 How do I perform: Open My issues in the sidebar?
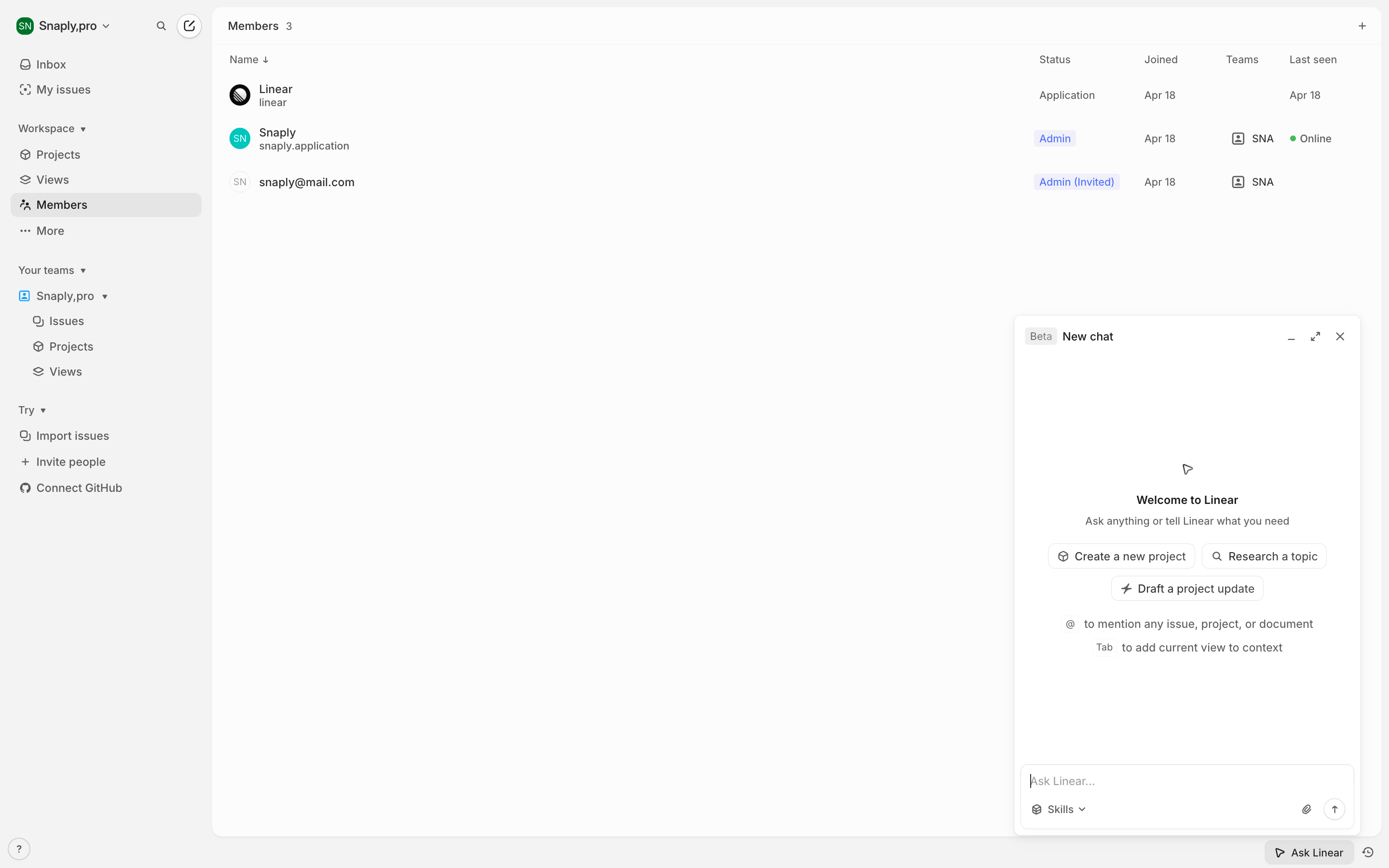pos(106,90)
